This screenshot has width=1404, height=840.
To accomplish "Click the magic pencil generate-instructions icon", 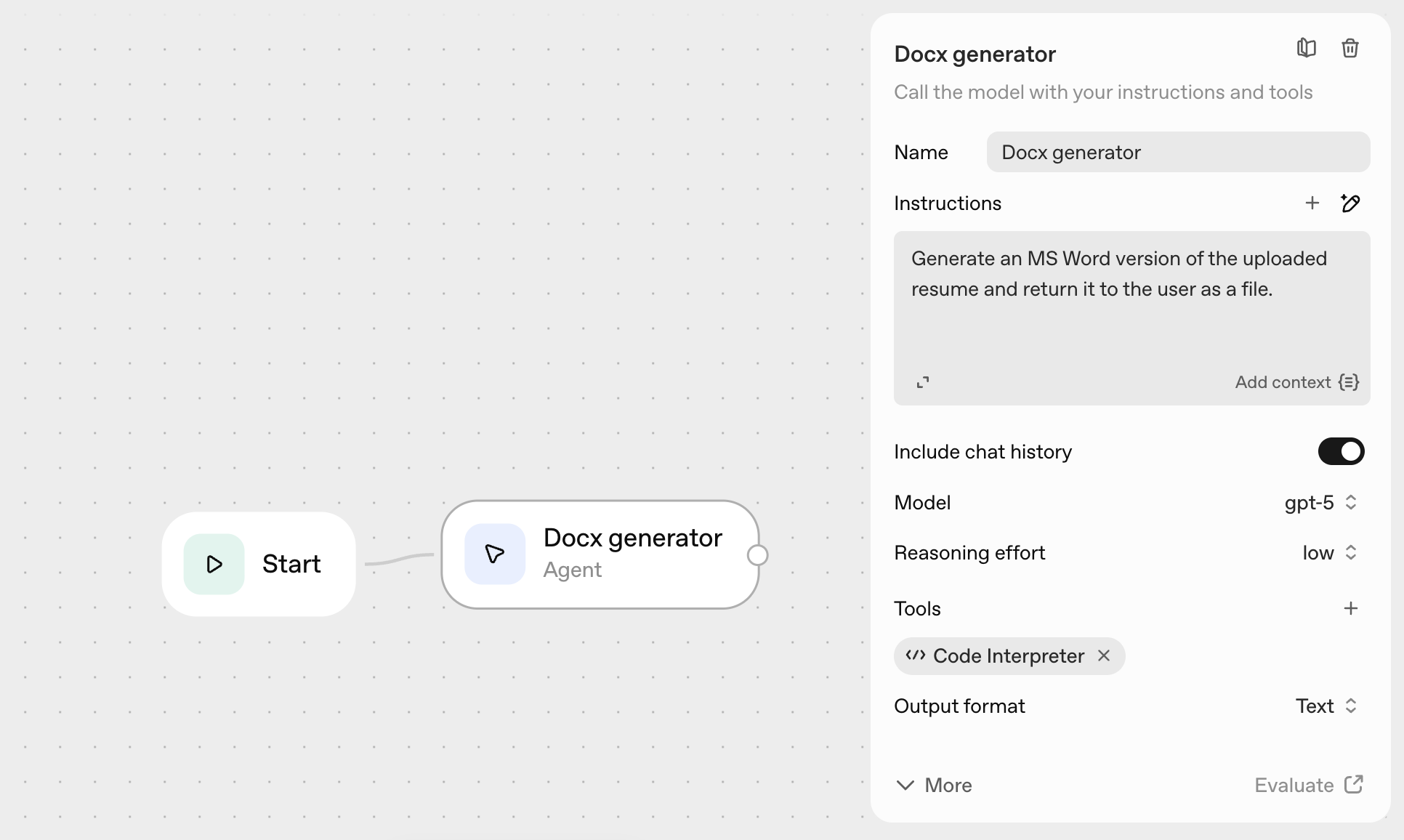I will click(1350, 203).
